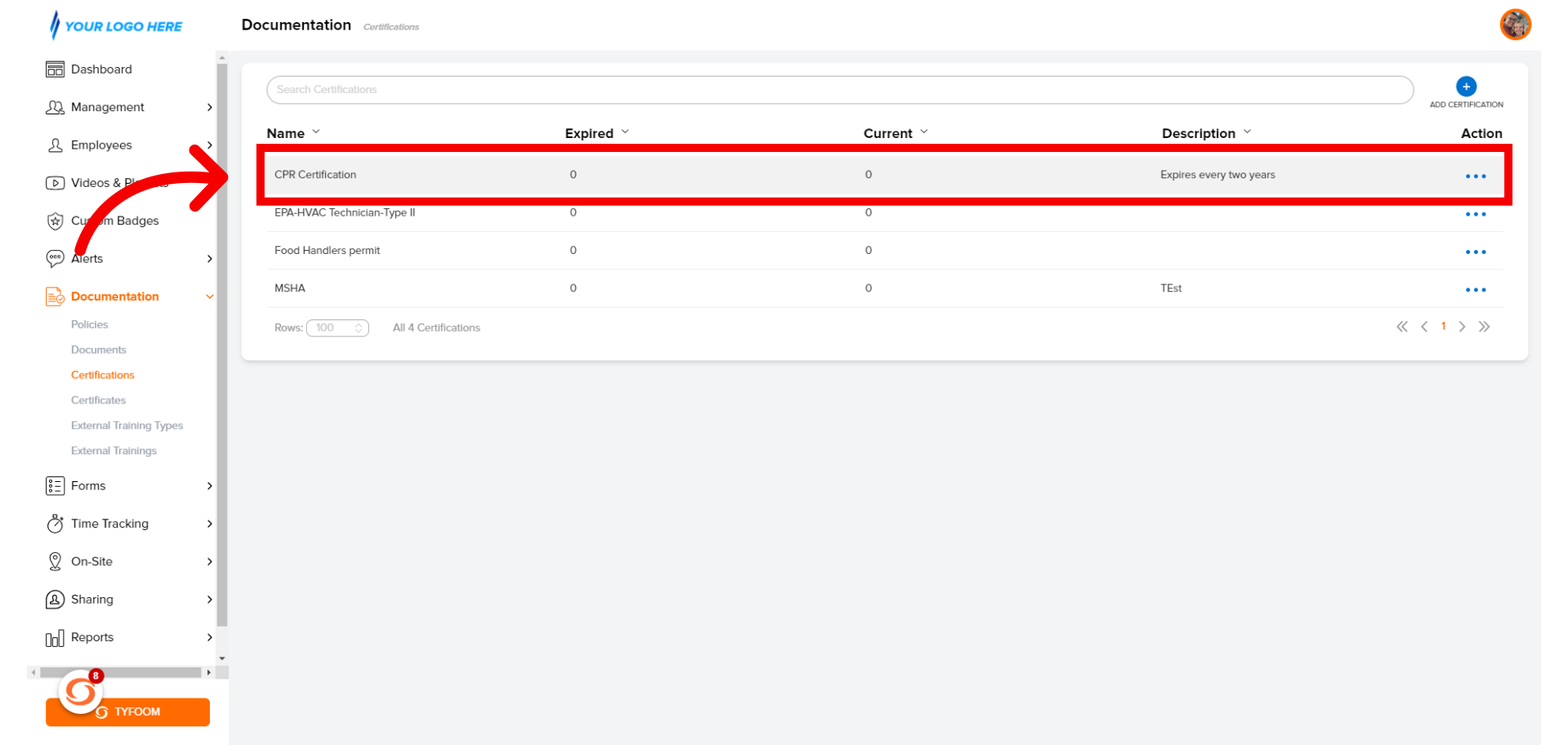Viewport: 1568px width, 745px height.
Task: Open the Policies page link
Action: click(90, 324)
